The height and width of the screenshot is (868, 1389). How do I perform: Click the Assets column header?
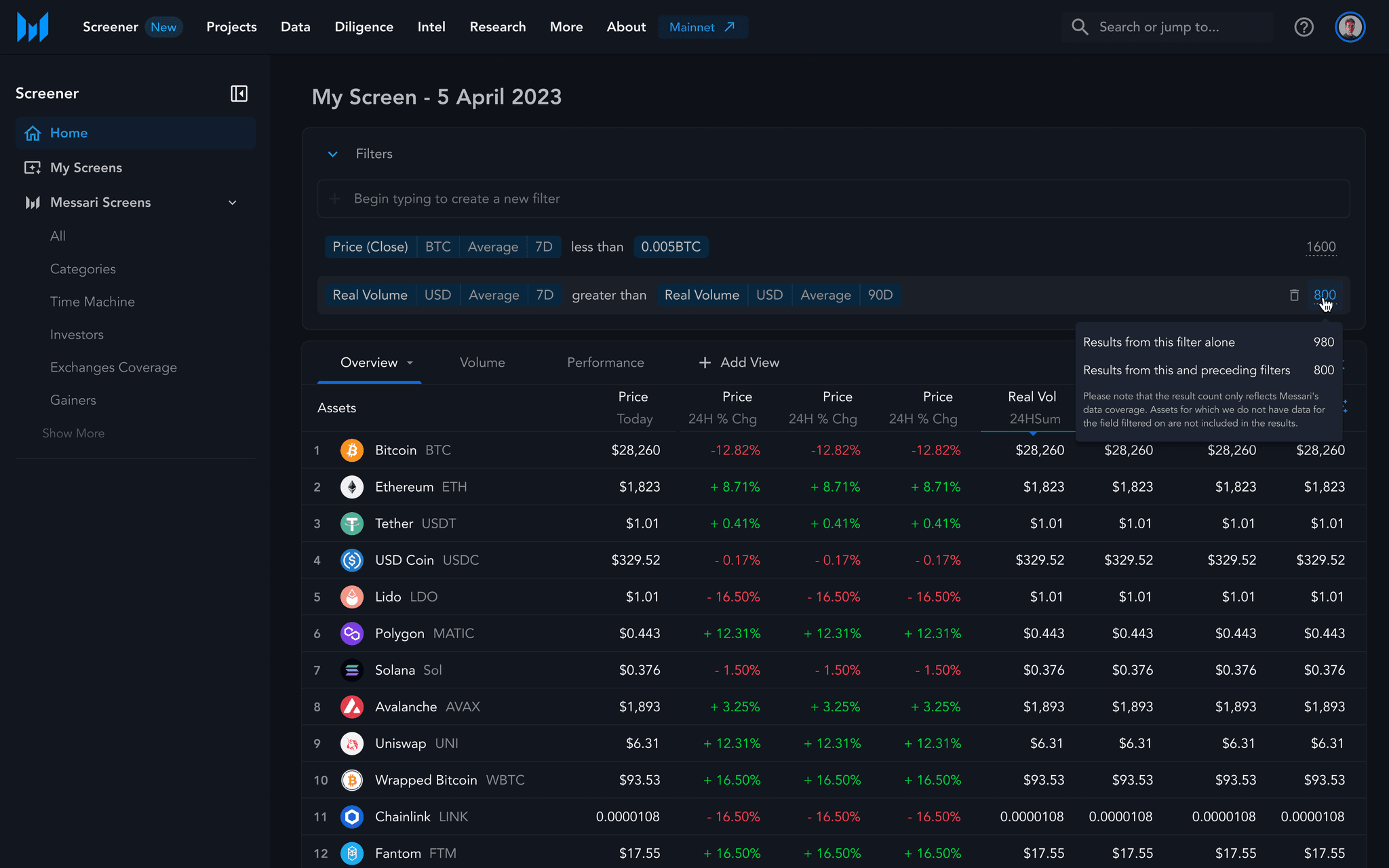pyautogui.click(x=337, y=408)
